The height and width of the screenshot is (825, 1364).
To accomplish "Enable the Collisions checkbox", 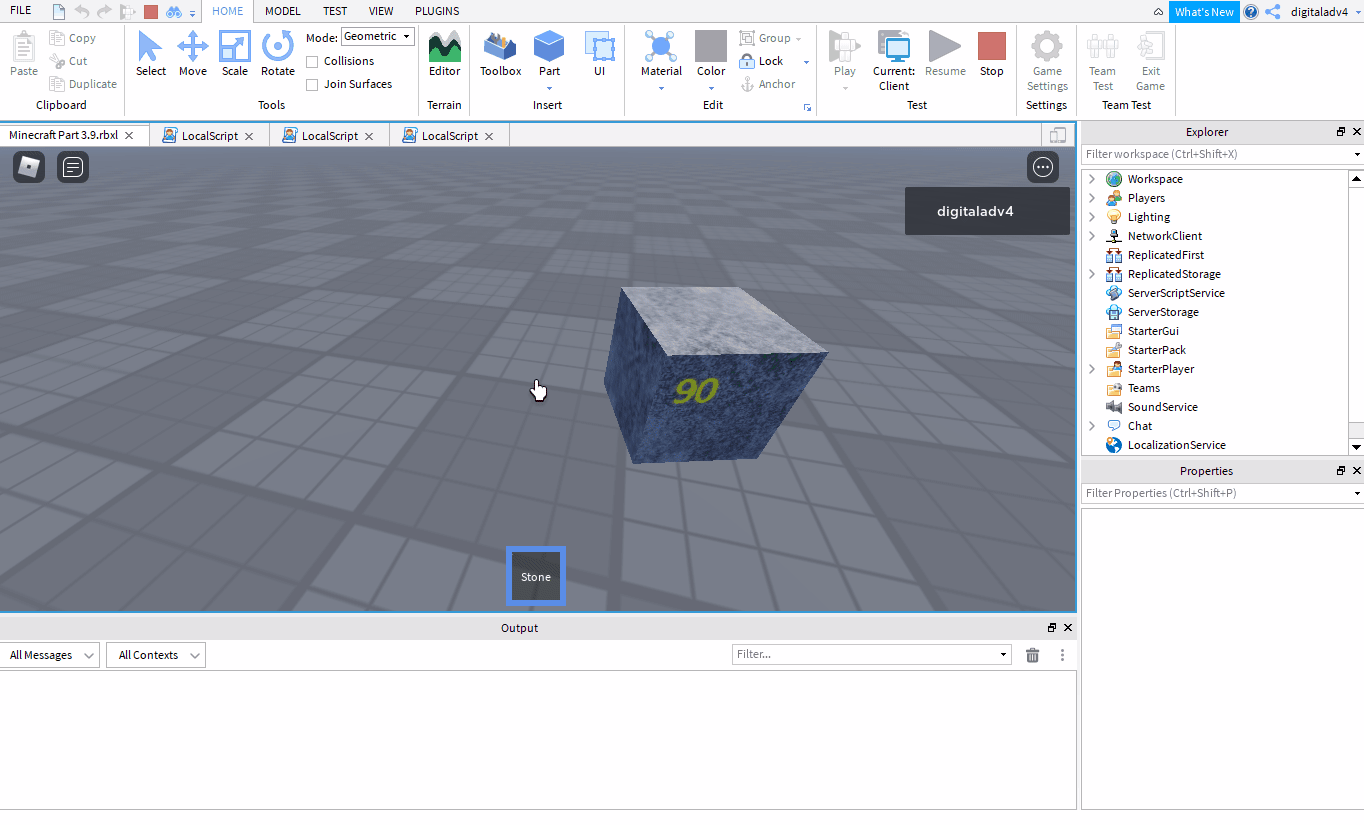I will tap(312, 61).
